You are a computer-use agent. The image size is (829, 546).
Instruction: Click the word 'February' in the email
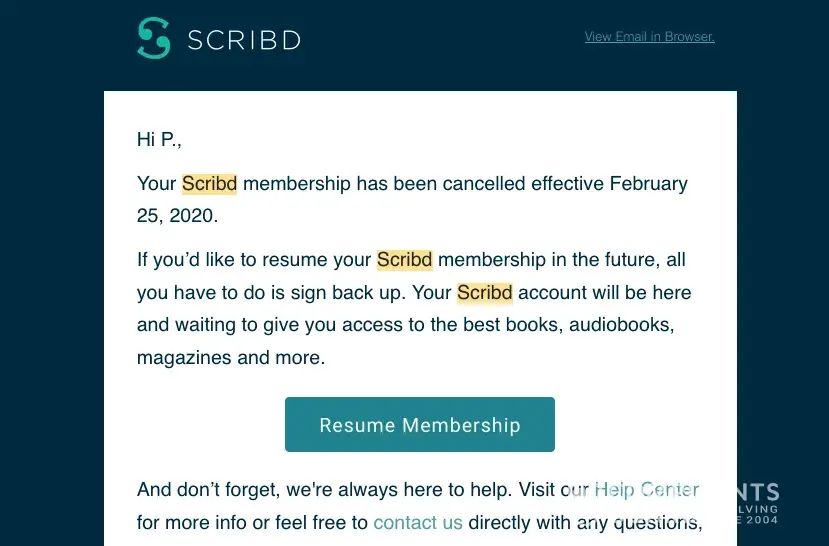coord(648,184)
